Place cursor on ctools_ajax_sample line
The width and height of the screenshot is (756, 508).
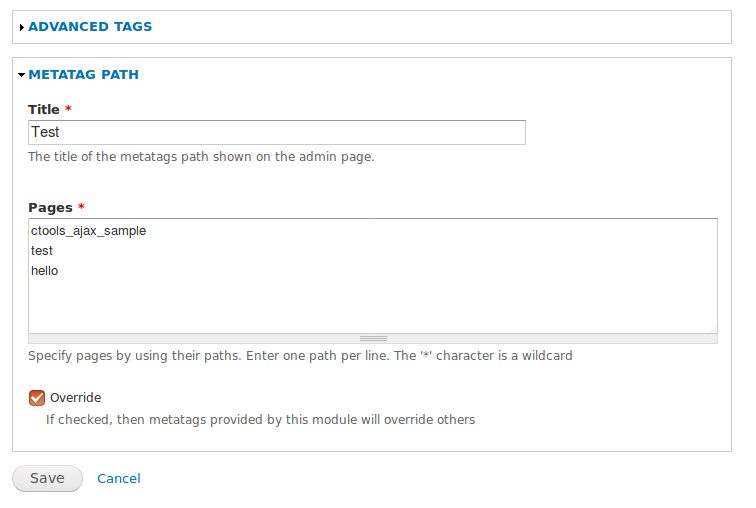(88, 231)
